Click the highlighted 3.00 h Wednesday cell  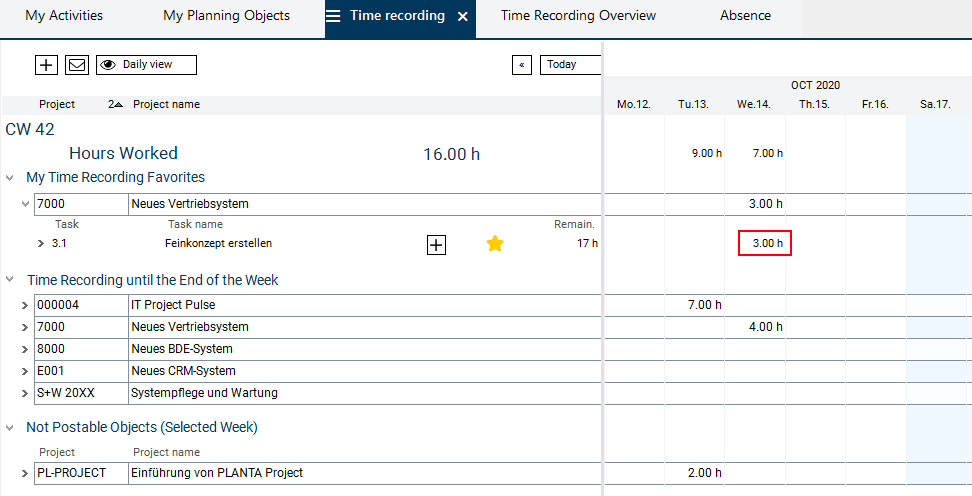(x=765, y=243)
